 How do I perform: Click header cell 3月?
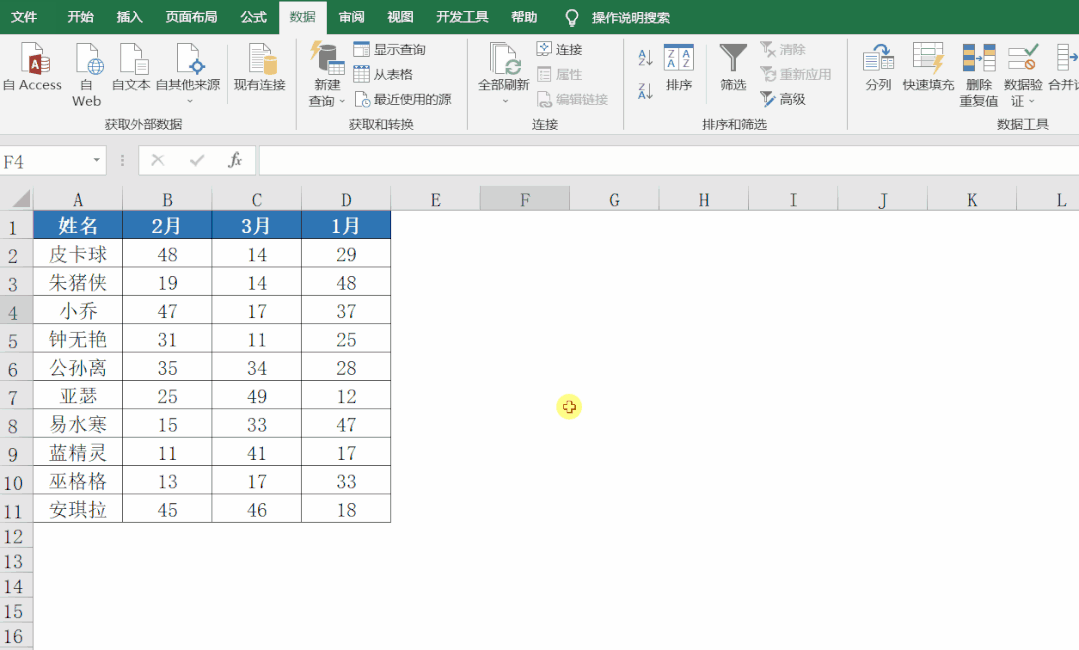257,226
